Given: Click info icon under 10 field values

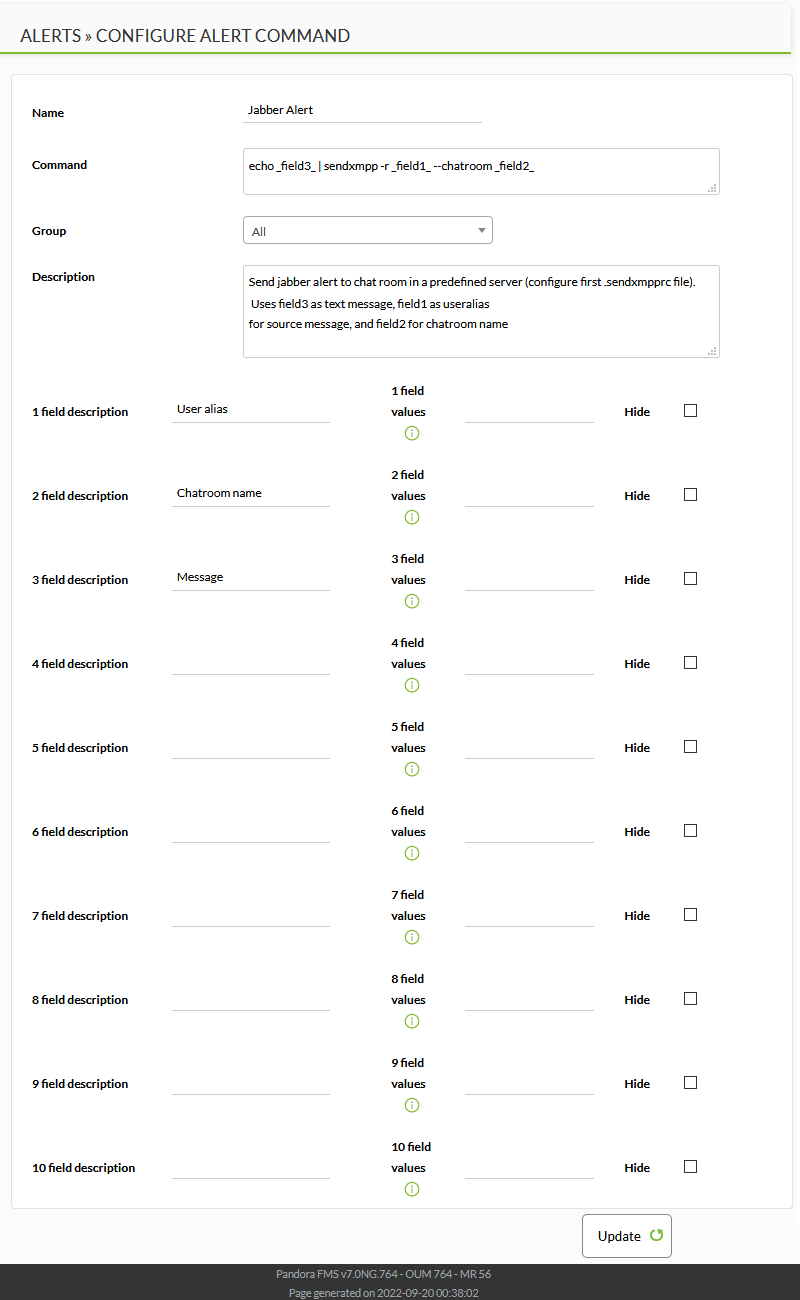Looking at the screenshot, I should click(x=412, y=1189).
